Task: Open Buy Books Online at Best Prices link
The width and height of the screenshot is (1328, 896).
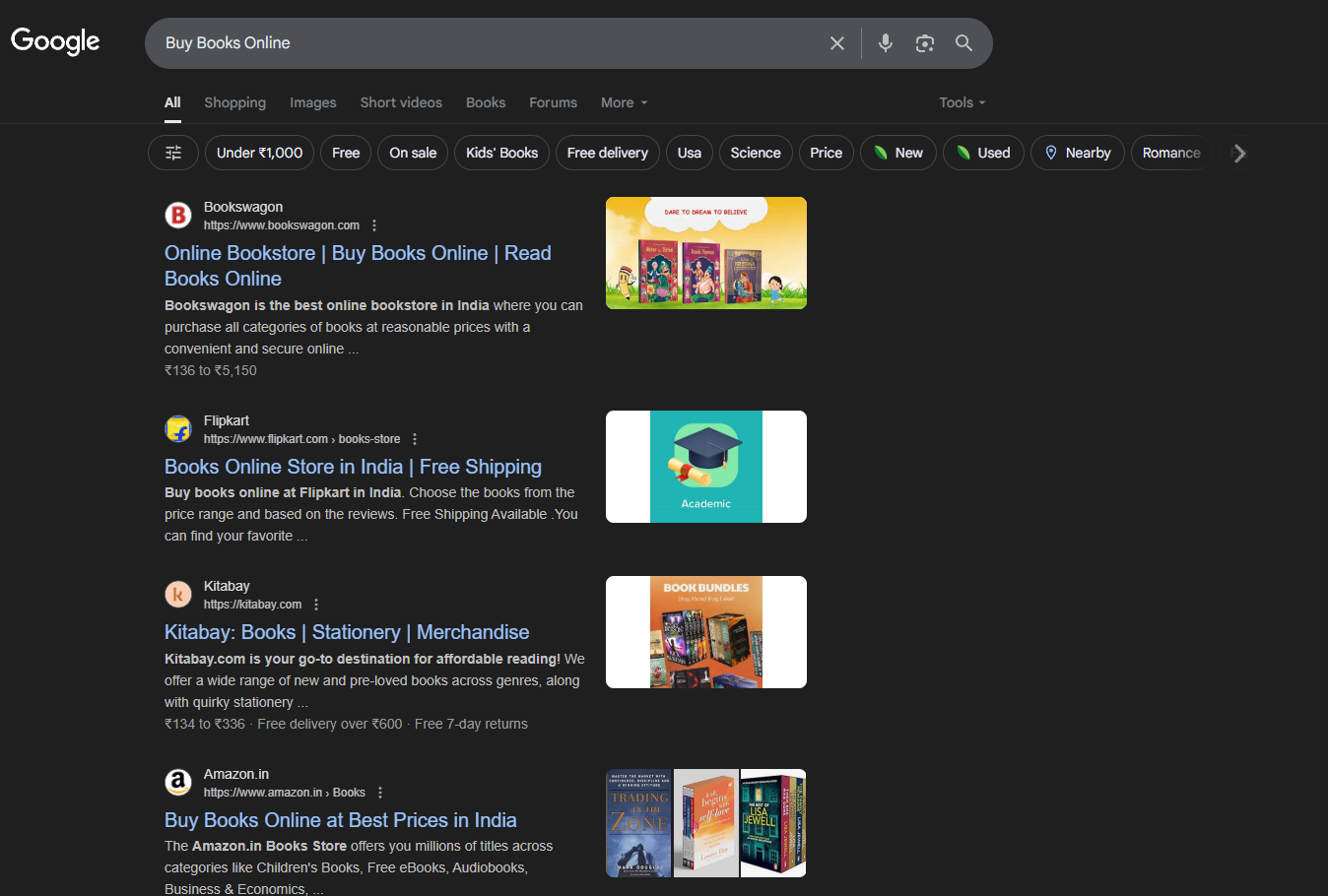Action: pos(341,820)
